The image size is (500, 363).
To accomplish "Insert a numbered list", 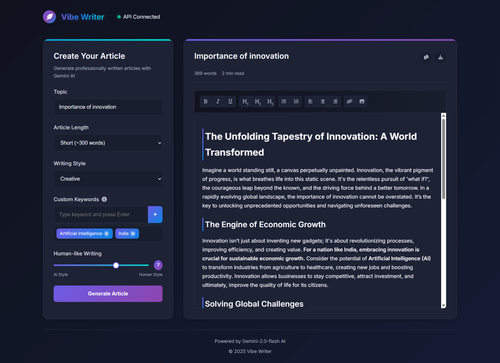I will click(x=296, y=101).
